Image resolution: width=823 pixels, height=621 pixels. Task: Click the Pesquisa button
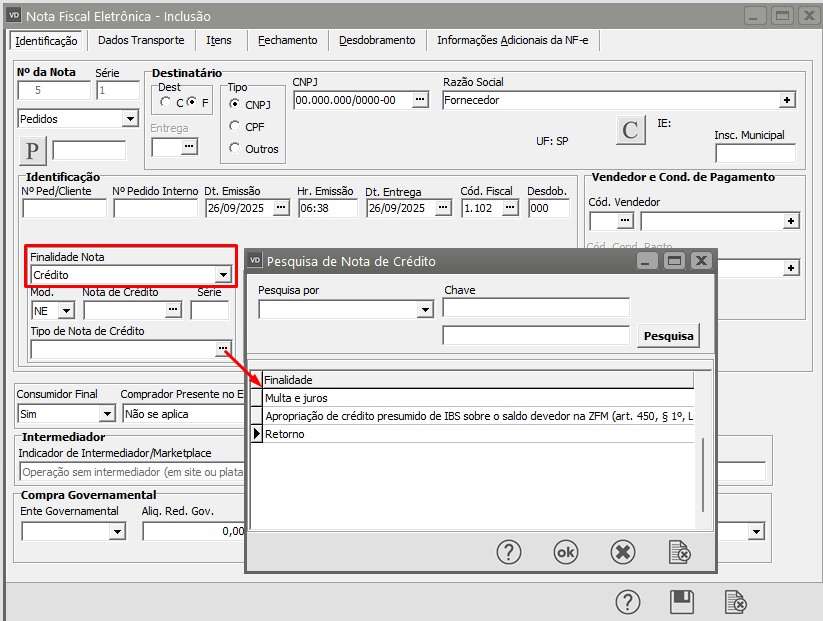[668, 336]
